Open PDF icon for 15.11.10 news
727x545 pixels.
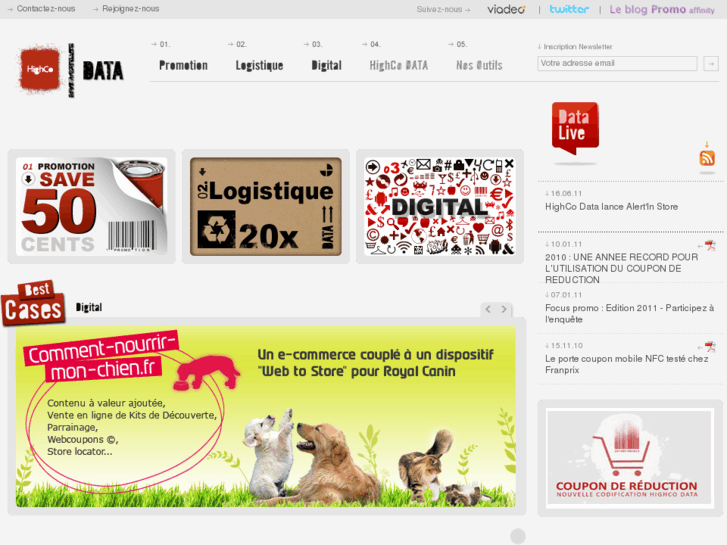[x=710, y=346]
